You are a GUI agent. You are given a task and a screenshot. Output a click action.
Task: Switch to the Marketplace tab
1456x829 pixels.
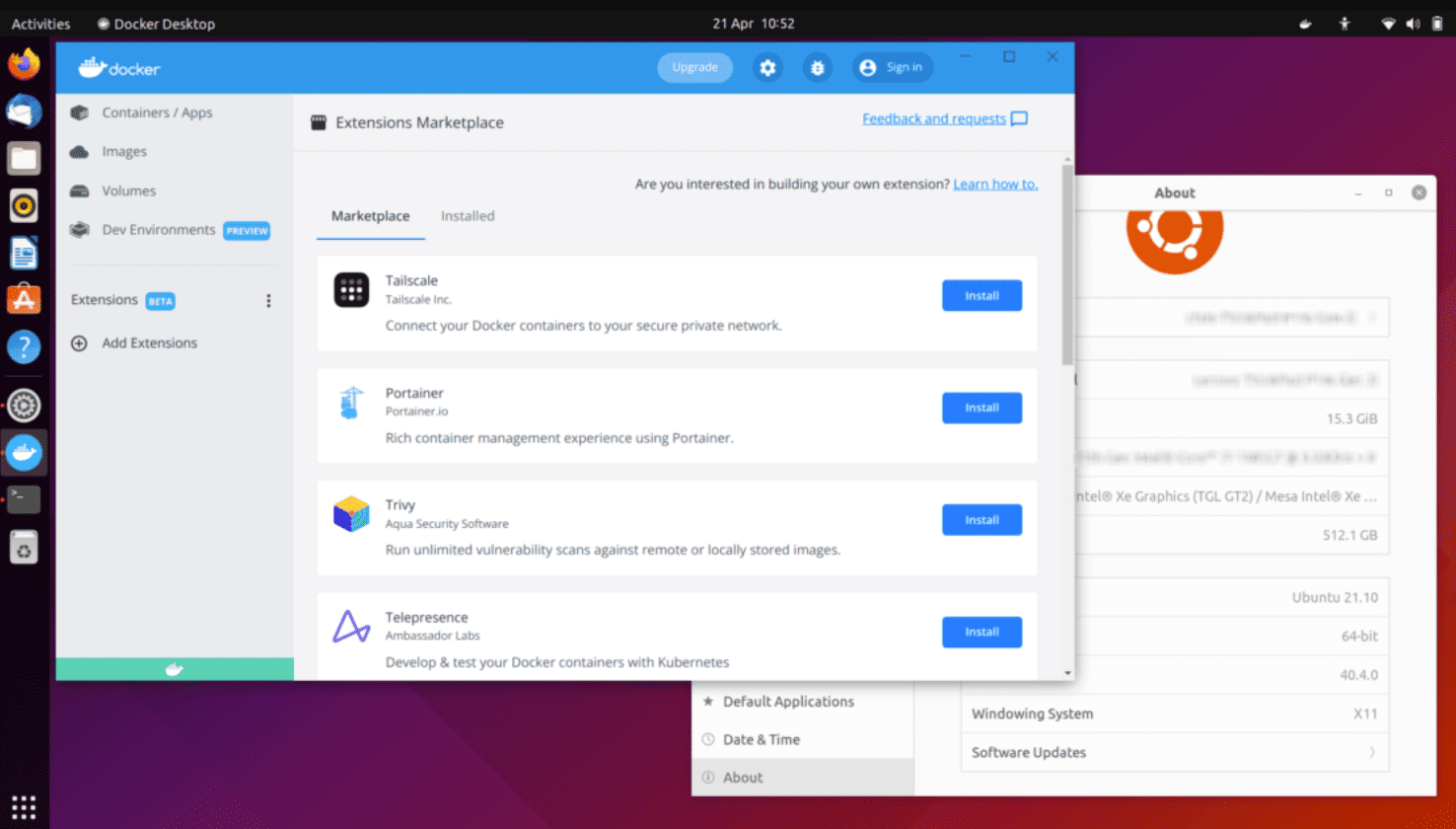pyautogui.click(x=370, y=216)
